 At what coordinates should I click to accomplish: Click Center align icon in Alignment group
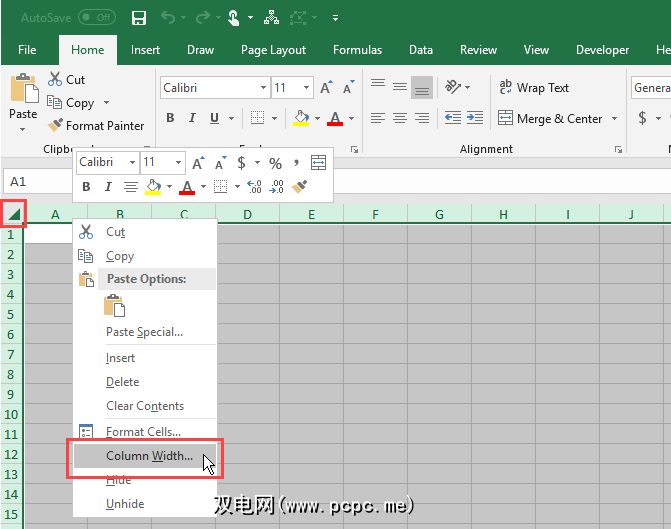[400, 118]
